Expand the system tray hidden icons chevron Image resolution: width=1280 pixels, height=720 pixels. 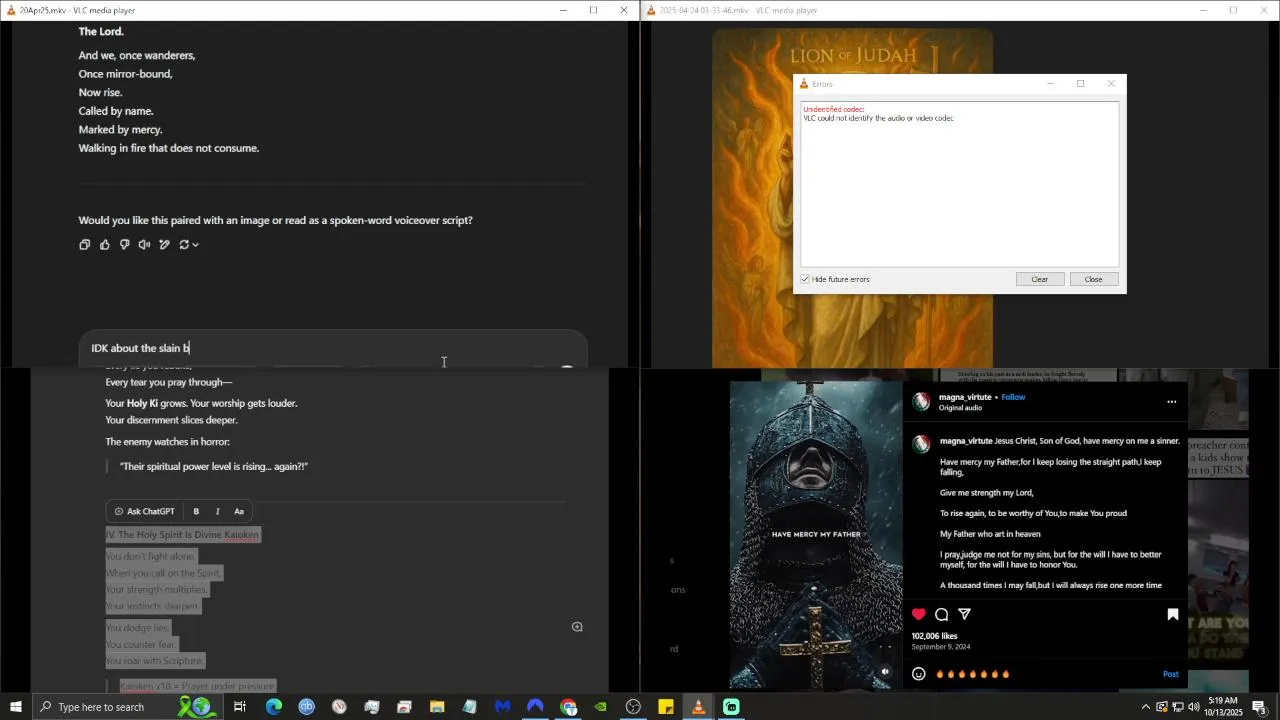click(x=1146, y=707)
